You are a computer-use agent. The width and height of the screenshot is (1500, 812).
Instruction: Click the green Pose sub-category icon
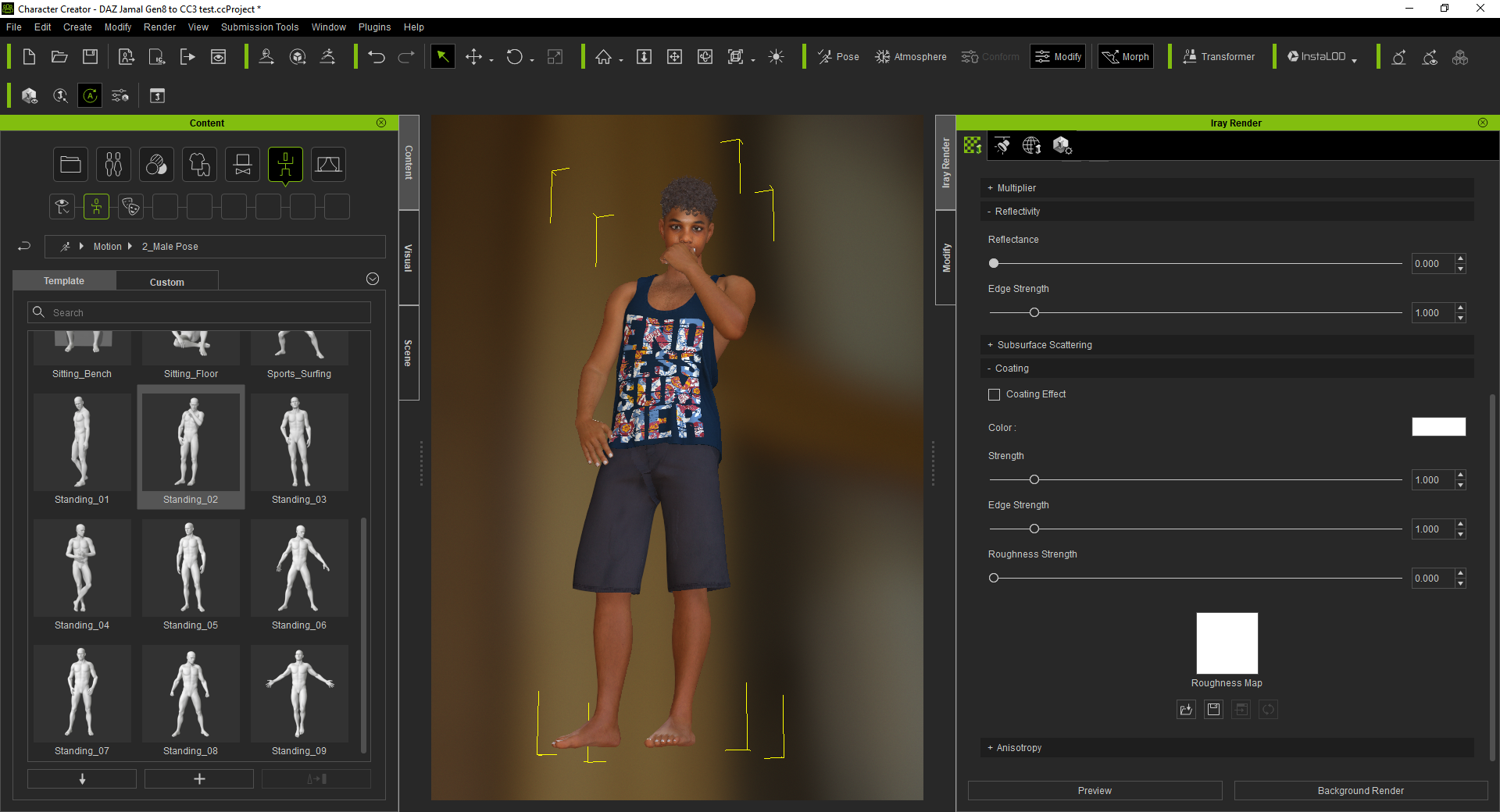click(96, 207)
